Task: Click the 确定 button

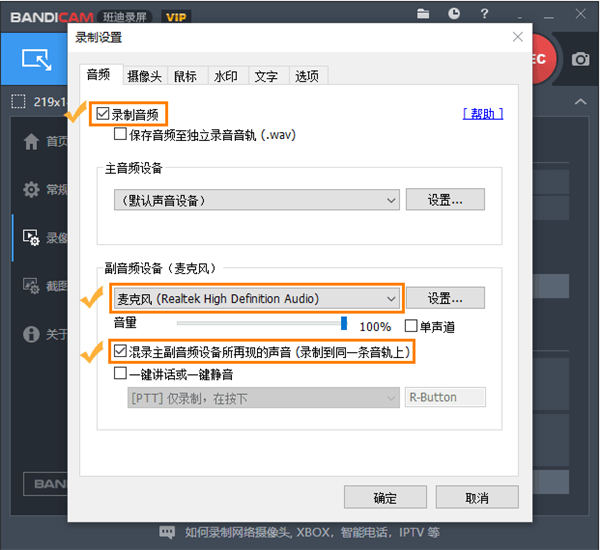Action: [x=385, y=497]
